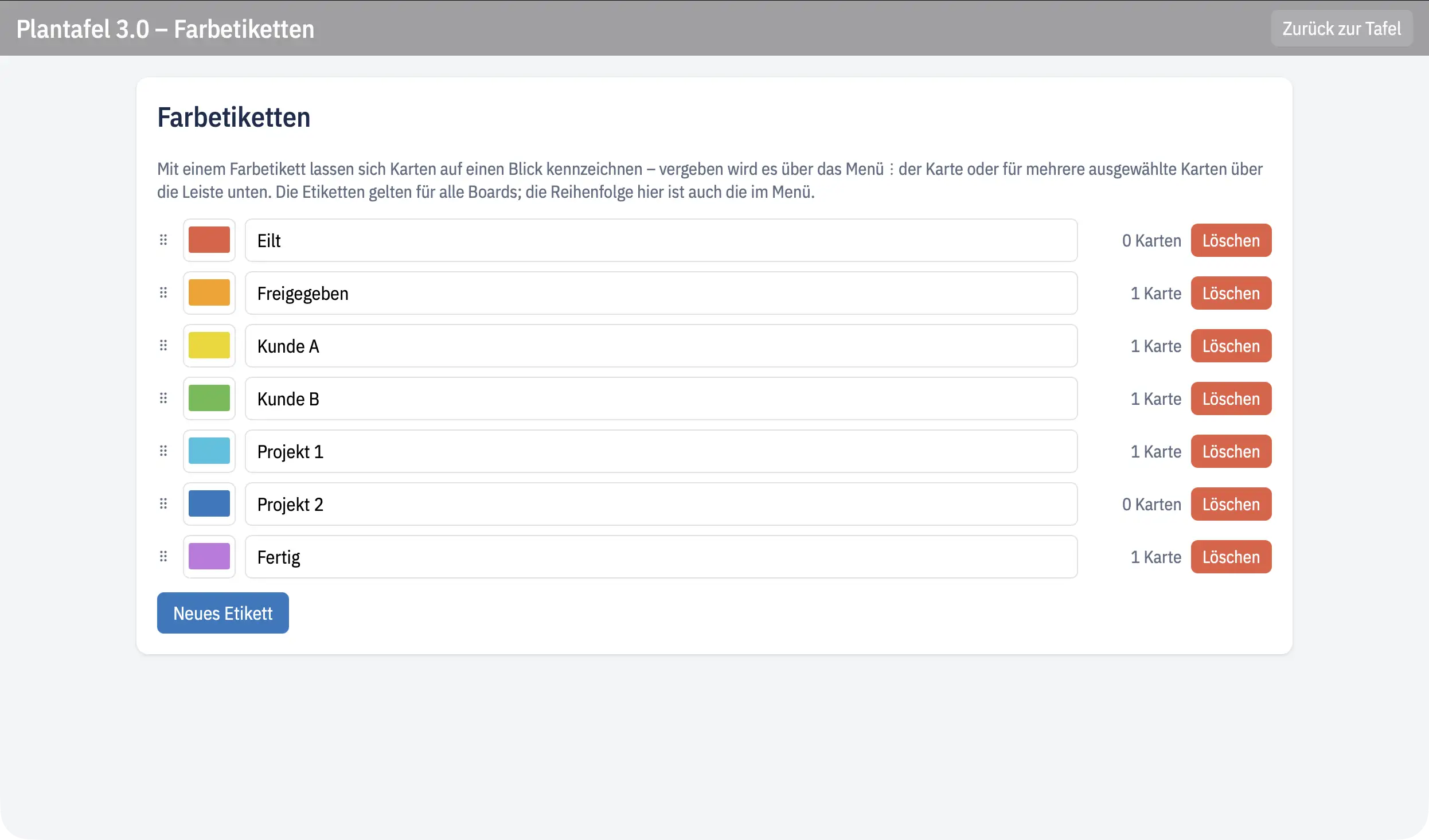Click the drag handle next to Kunde A
The width and height of the screenshot is (1429, 840).
pyautogui.click(x=163, y=346)
